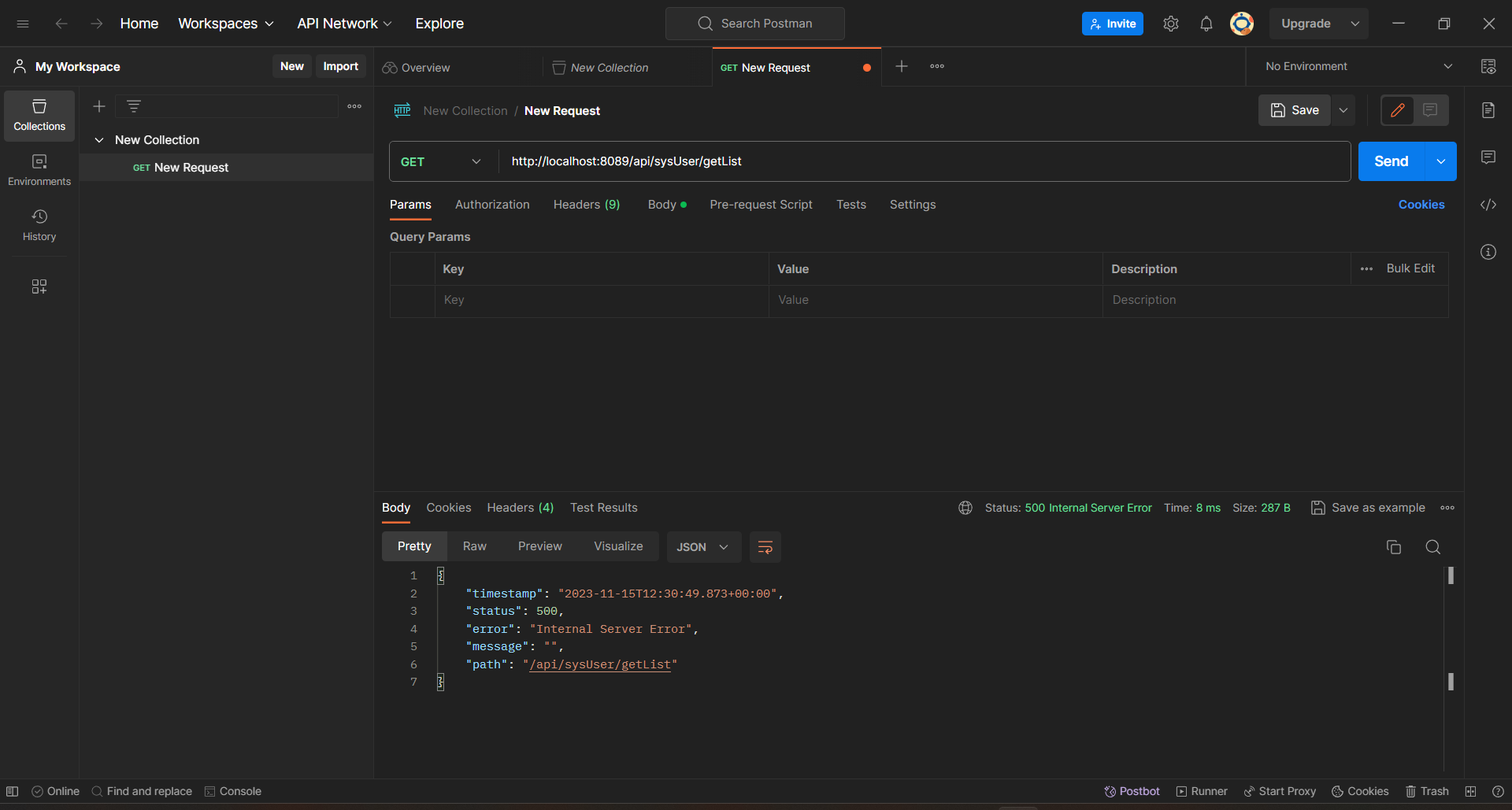Open the JSON format dropdown
This screenshot has width=1512, height=810.
[x=703, y=547]
